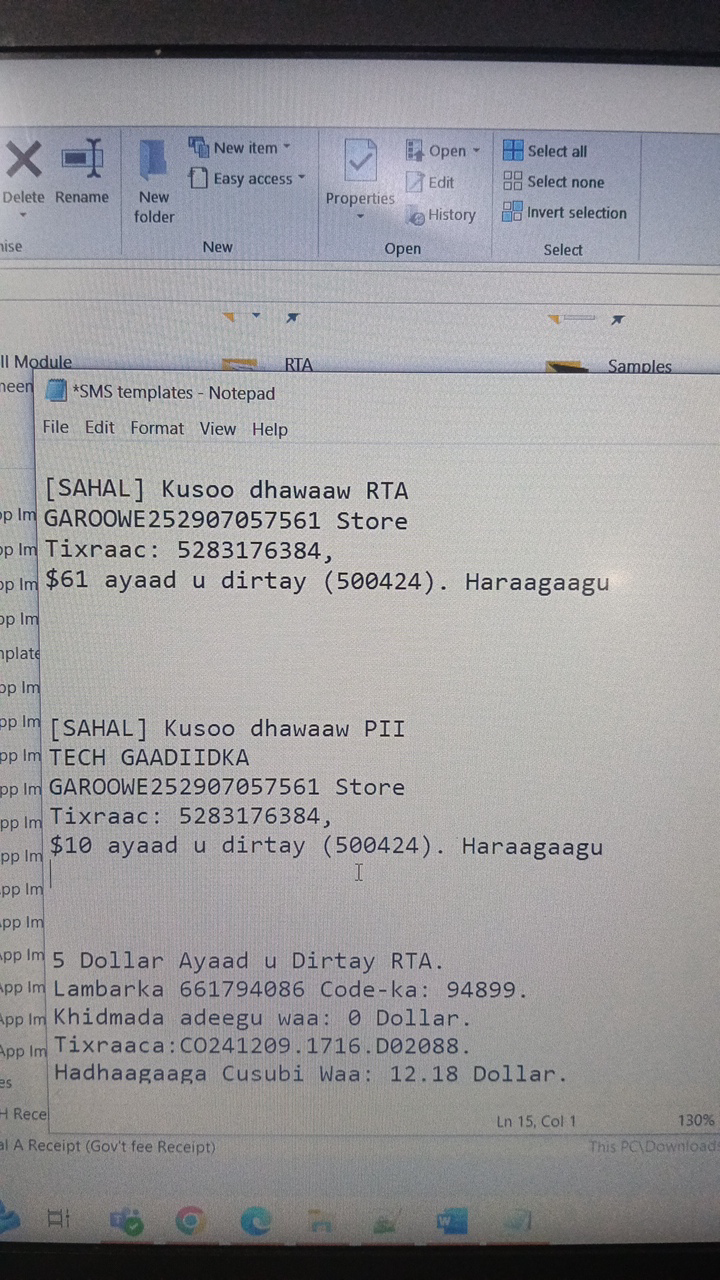The image size is (720, 1280).
Task: Click the line 'Tixraaca:CO241209.1716.D02088.'
Action: (x=262, y=1046)
